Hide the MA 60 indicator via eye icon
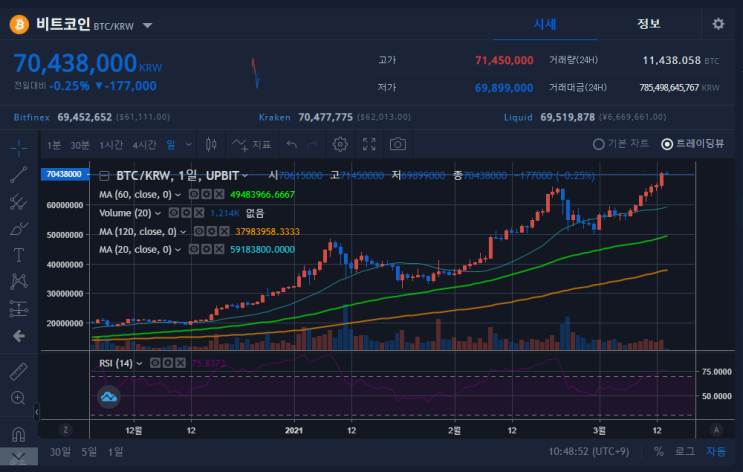Screen dimensions: 743x472 point(194,194)
